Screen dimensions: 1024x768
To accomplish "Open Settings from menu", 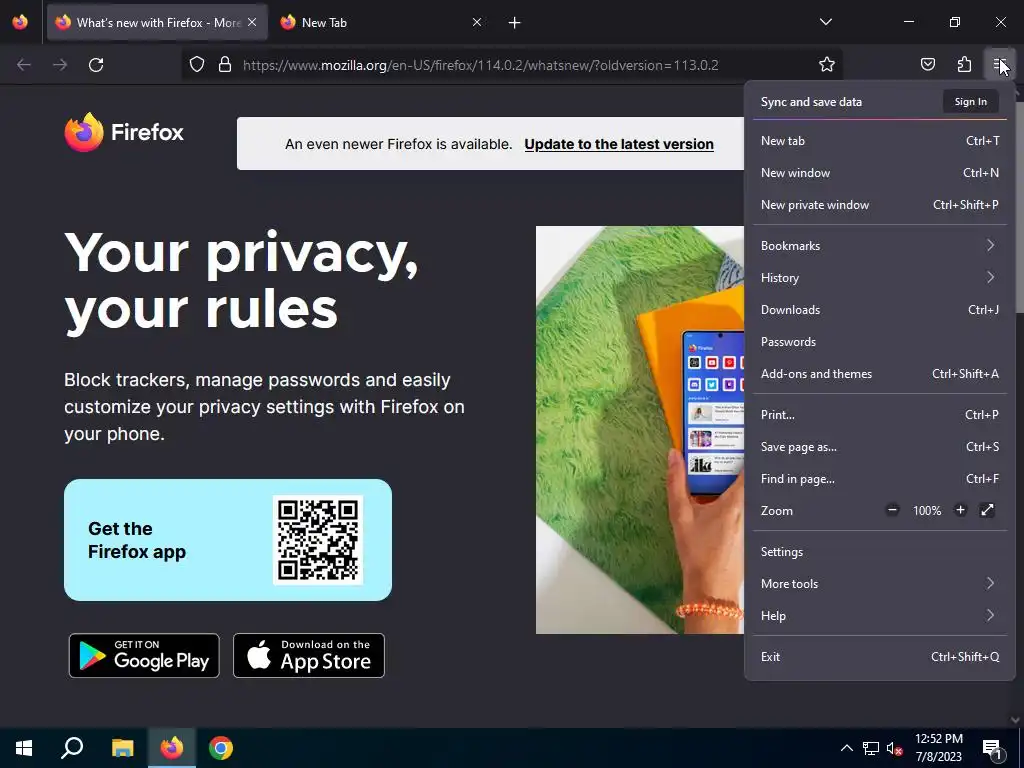I will point(880,552).
